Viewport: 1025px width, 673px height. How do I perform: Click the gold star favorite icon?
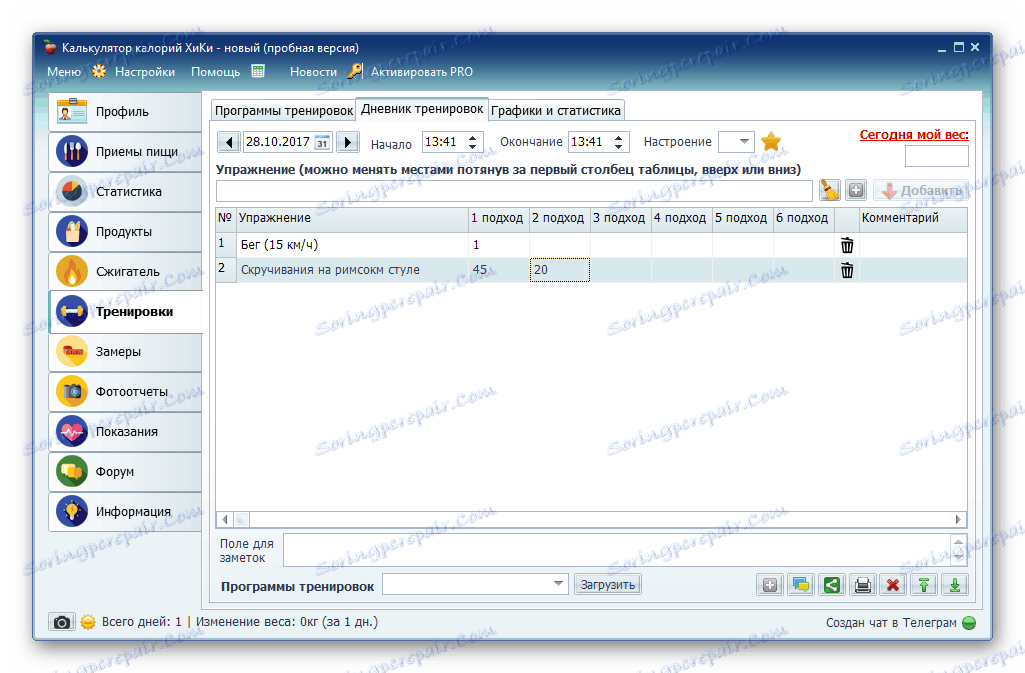[x=771, y=141]
